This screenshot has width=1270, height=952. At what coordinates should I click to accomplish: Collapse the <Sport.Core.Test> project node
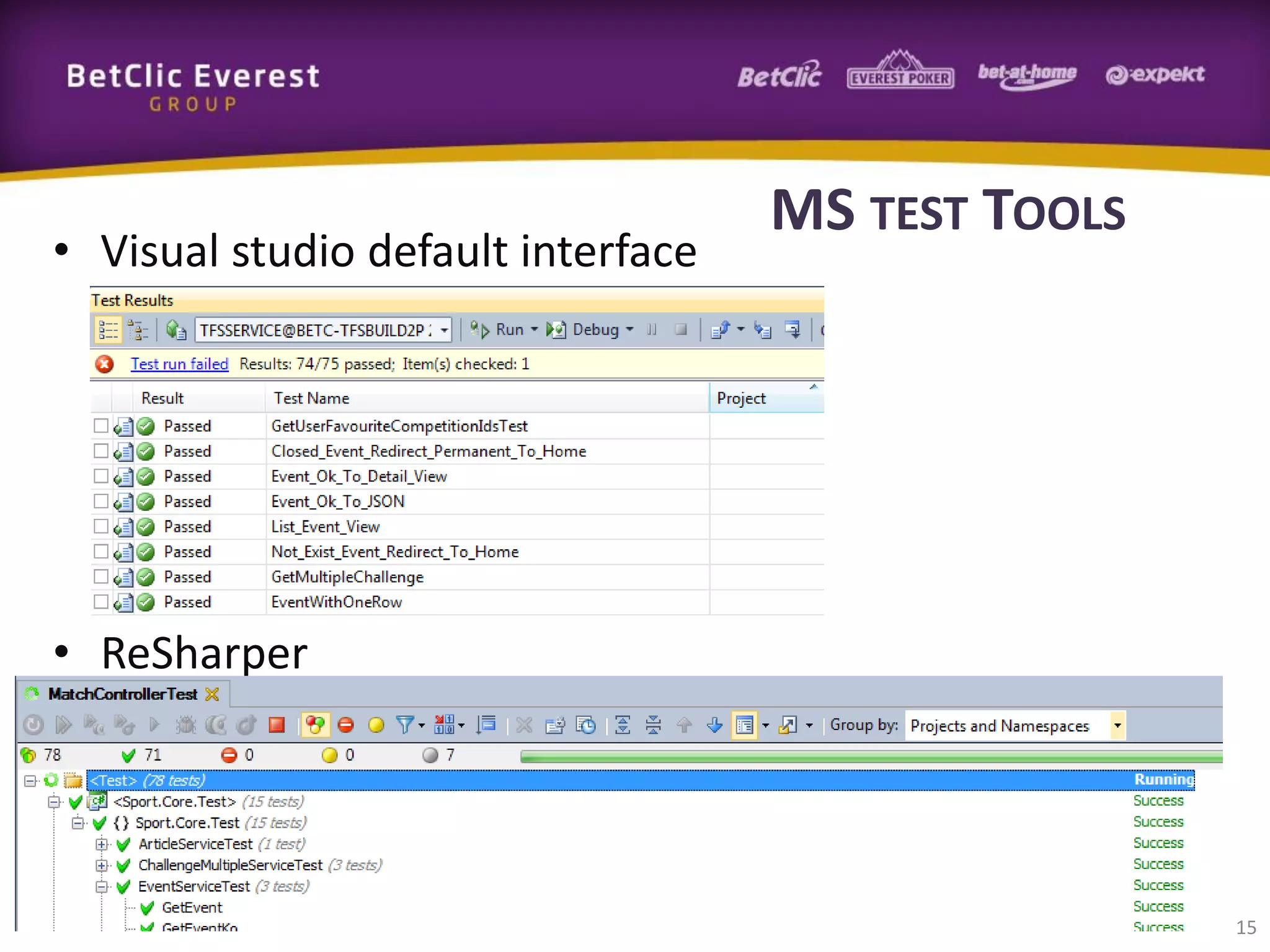[x=55, y=802]
